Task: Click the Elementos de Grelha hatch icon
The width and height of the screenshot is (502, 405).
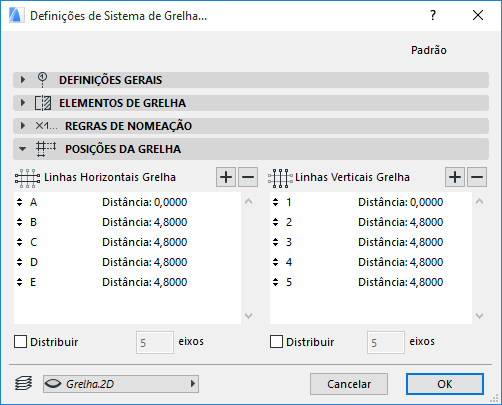Action: [43, 103]
